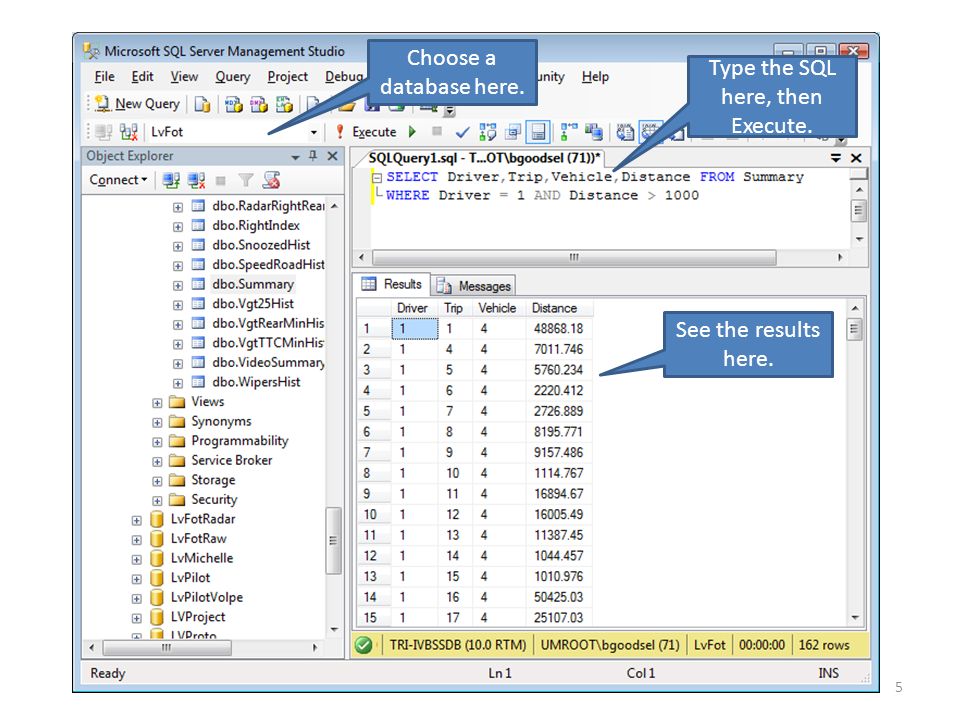The width and height of the screenshot is (960, 720).
Task: Click the MDX query toolbar icon
Action: (x=233, y=105)
